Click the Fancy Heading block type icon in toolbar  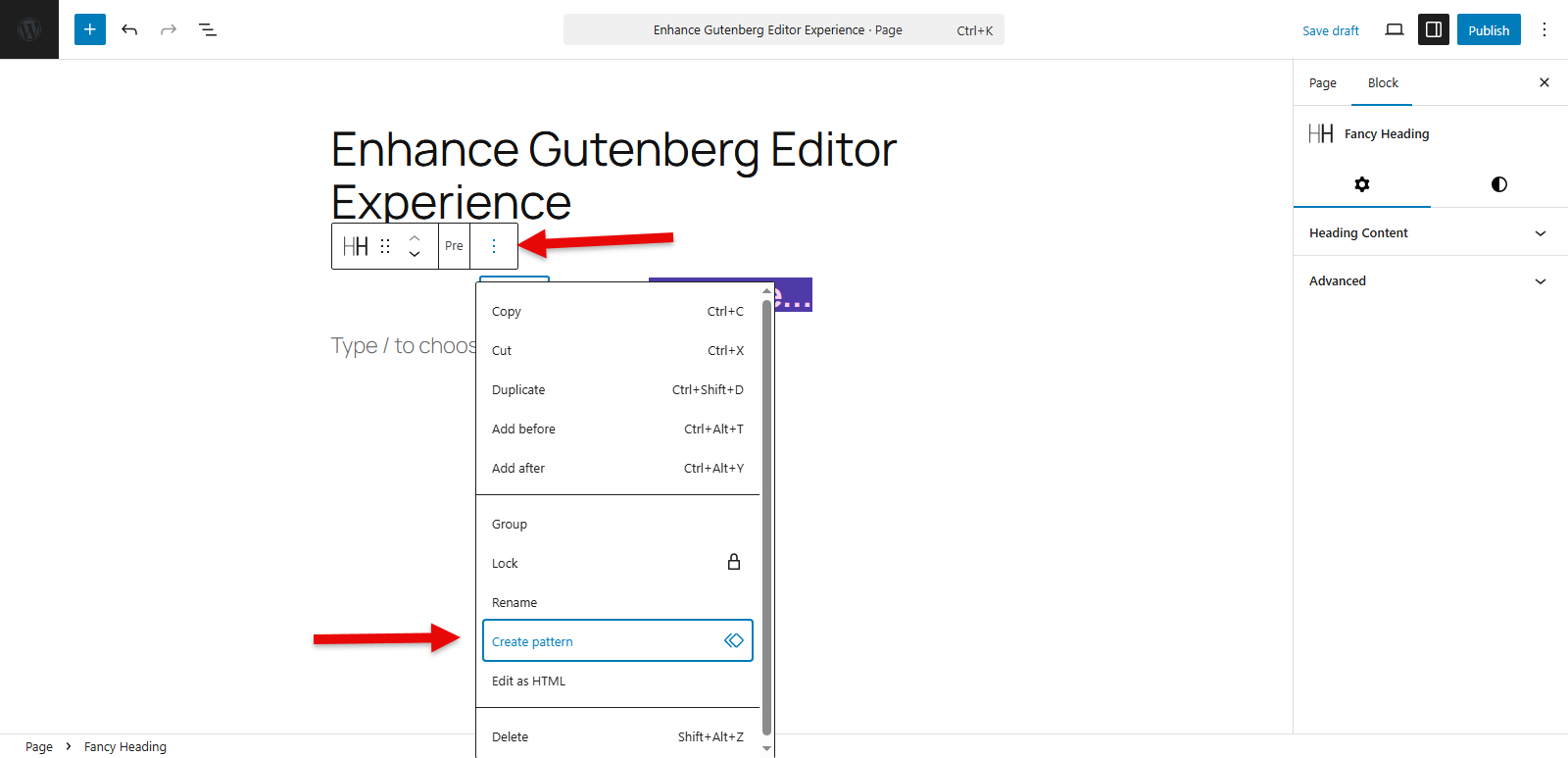[356, 246]
